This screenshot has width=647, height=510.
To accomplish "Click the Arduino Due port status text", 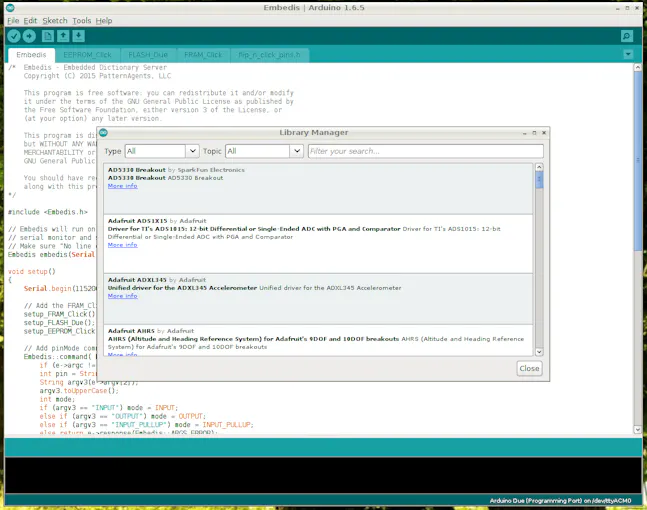I will point(560,501).
